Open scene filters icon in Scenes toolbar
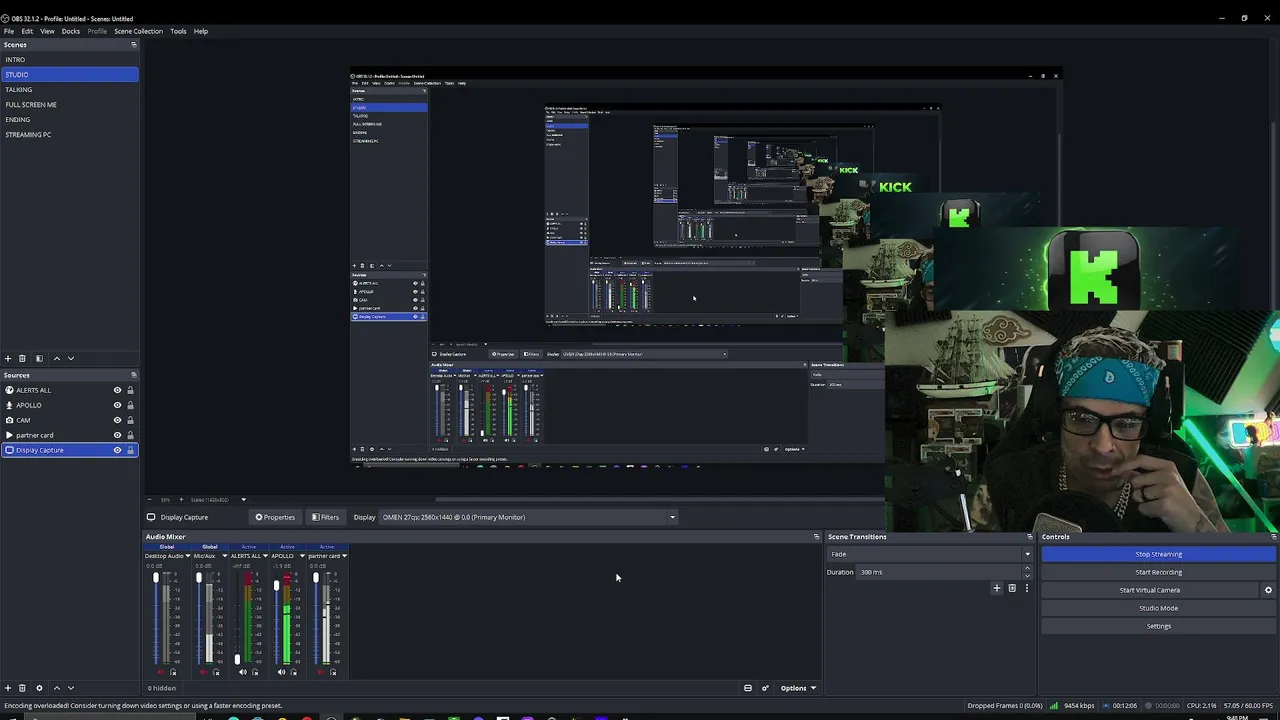The image size is (1280, 720). 39,358
